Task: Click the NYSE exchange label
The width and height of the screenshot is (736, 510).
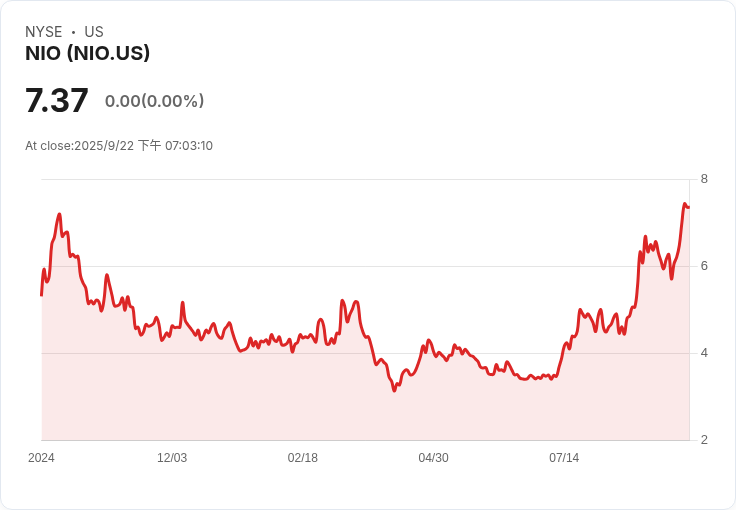Action: pyautogui.click(x=44, y=32)
